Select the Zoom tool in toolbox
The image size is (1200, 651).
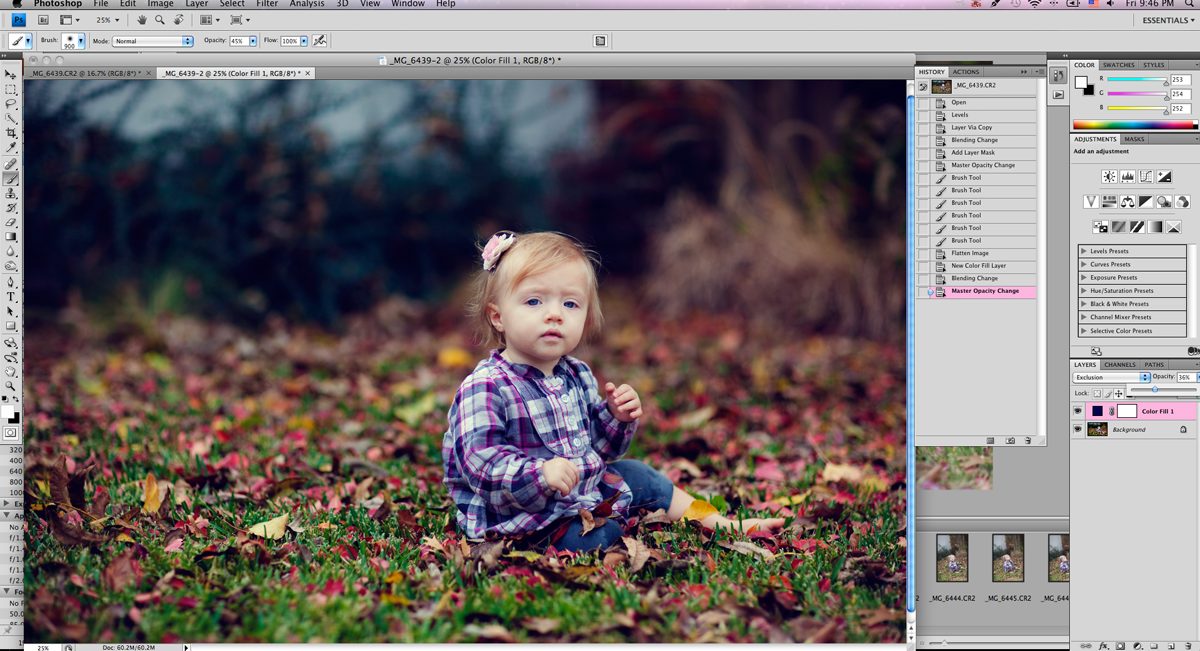pyautogui.click(x=11, y=385)
